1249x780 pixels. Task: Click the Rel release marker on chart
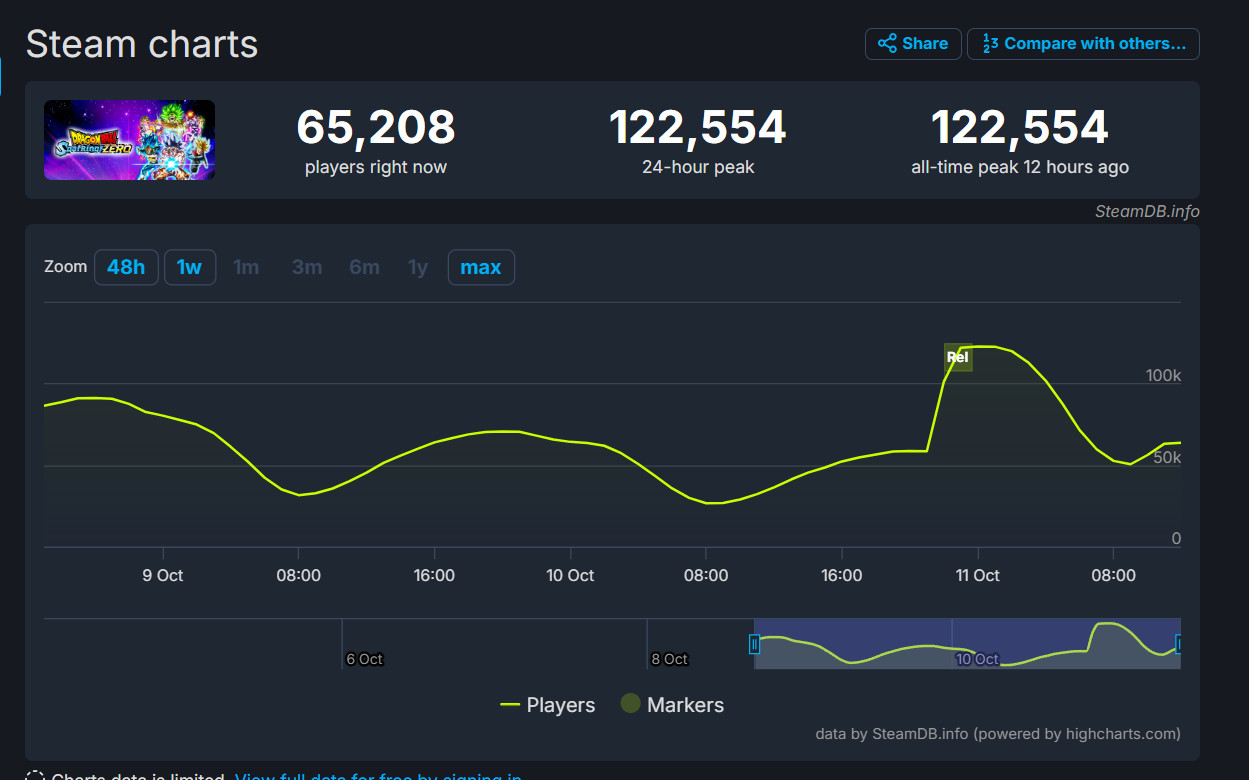point(958,357)
